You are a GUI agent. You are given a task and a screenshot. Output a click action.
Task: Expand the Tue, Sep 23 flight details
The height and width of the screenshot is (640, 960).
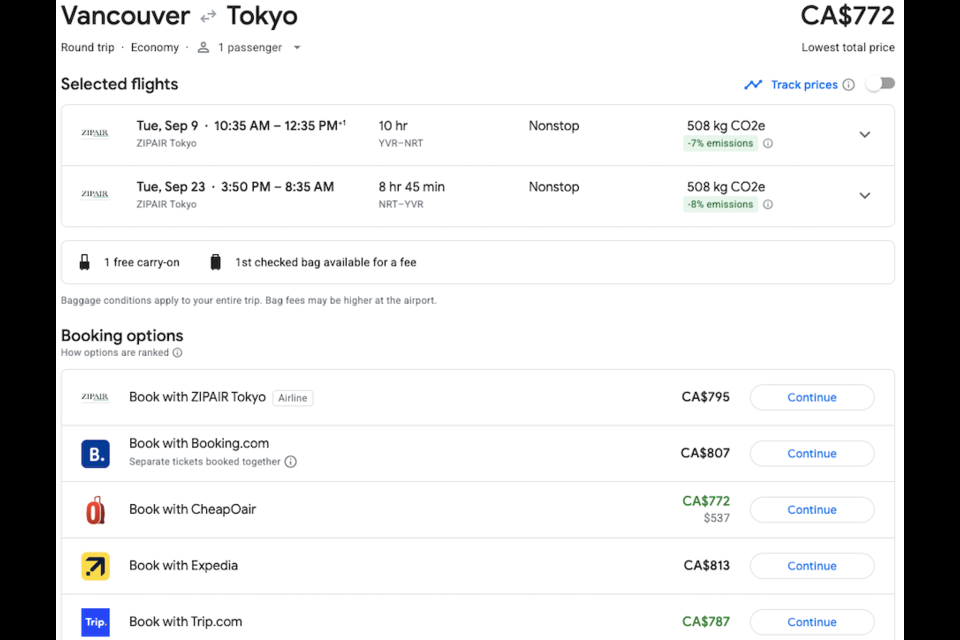(864, 196)
